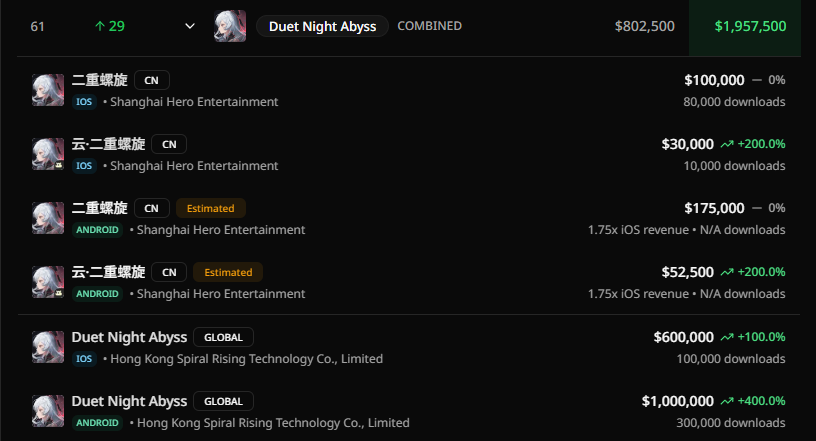Click the 二重螺旋 Android game icon
Screen dimensions: 816x441
click(x=48, y=218)
